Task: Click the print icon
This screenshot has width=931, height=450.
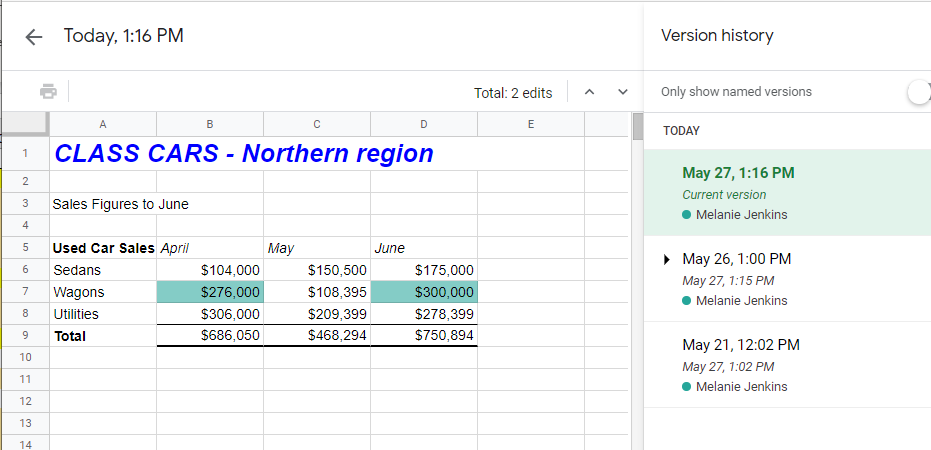Action: [x=48, y=92]
